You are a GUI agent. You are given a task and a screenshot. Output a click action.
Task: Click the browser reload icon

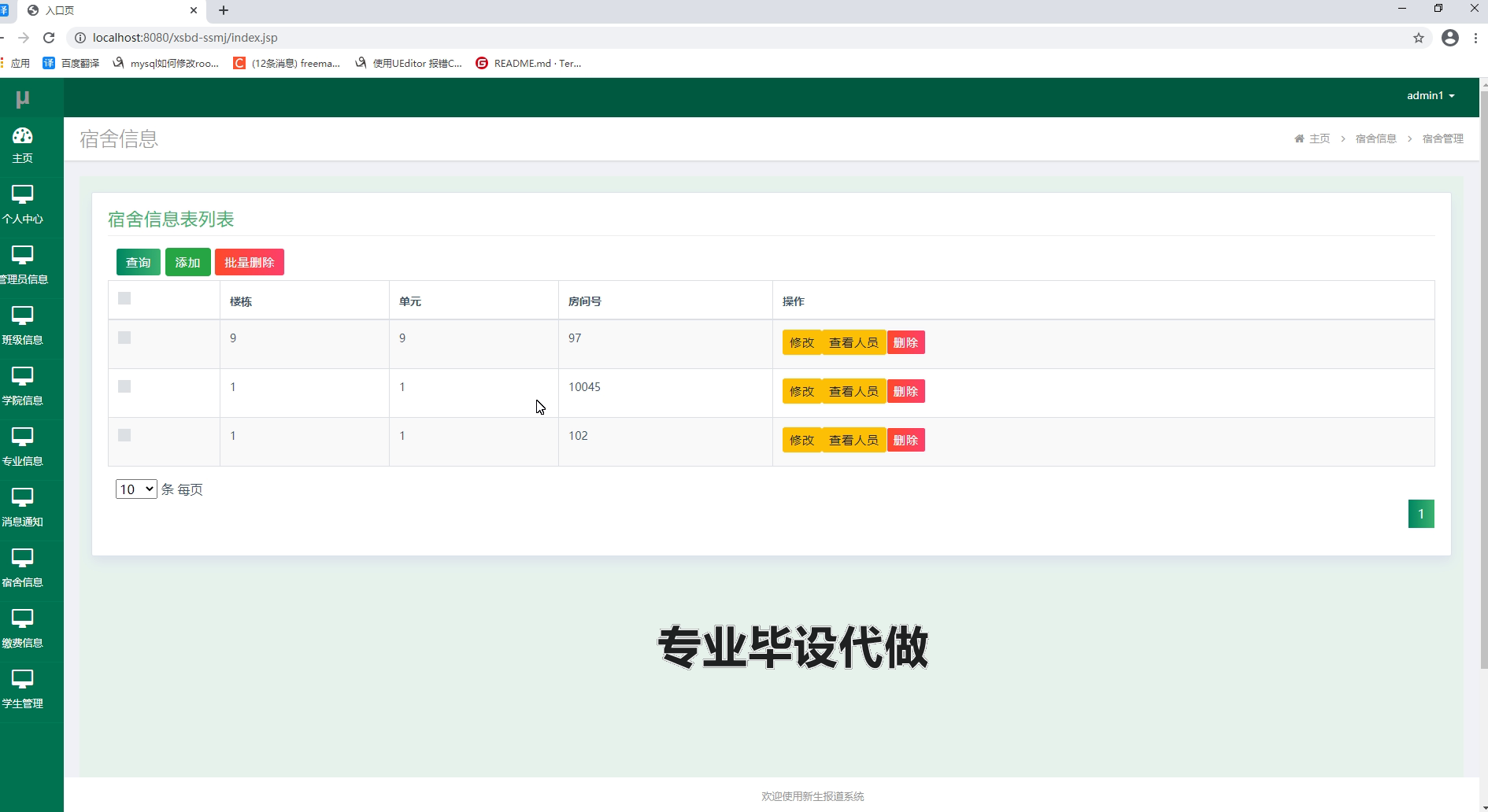pos(49,38)
